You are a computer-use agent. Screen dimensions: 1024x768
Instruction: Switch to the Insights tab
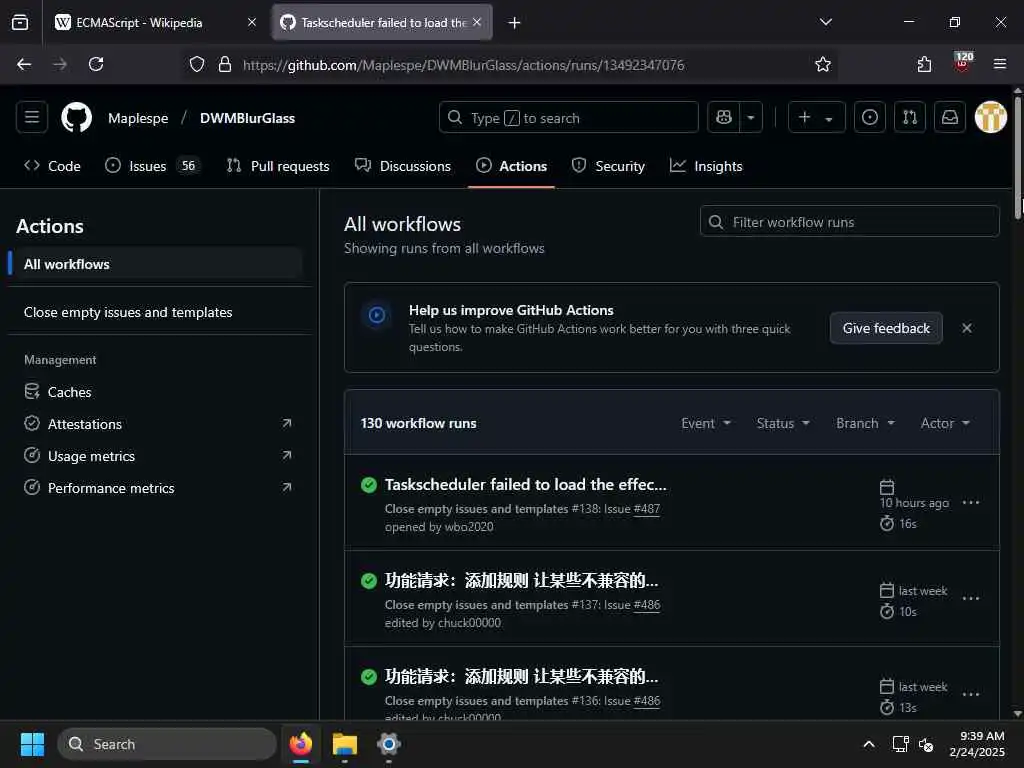click(x=706, y=166)
